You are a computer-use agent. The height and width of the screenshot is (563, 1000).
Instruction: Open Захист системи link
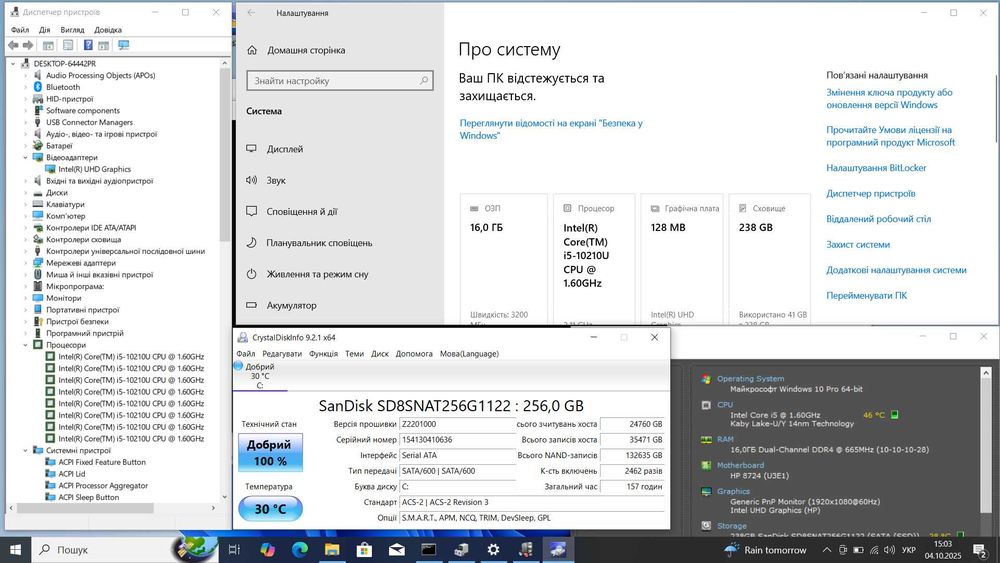click(858, 244)
